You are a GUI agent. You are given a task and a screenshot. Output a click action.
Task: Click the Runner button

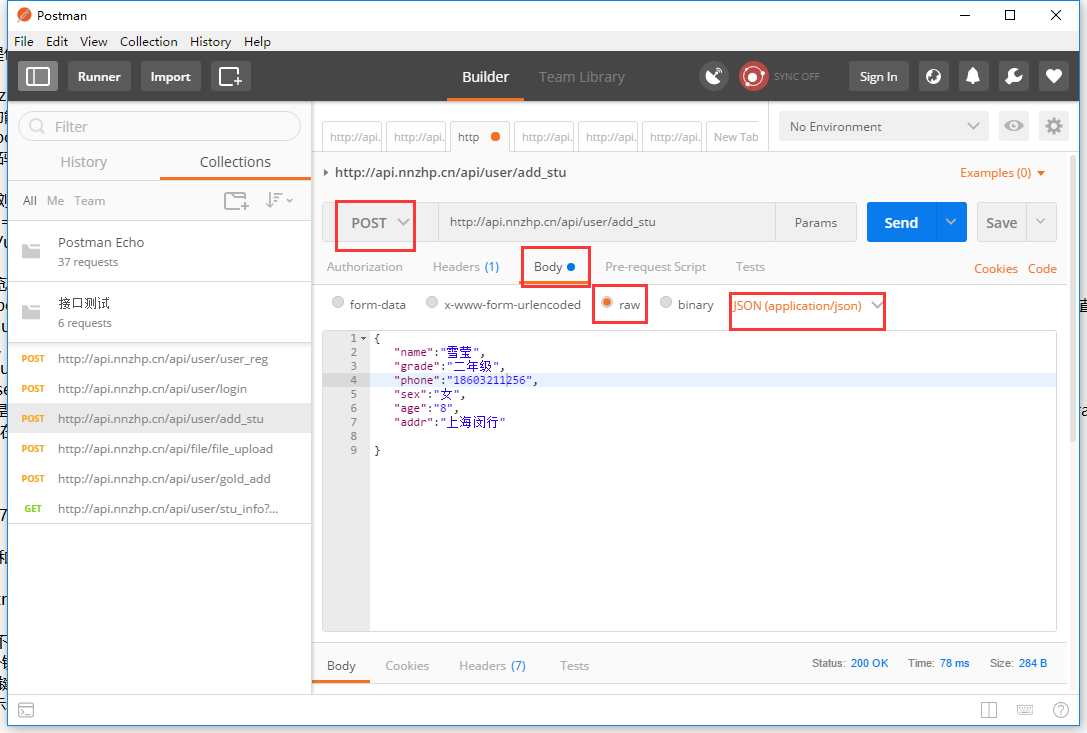pos(99,76)
